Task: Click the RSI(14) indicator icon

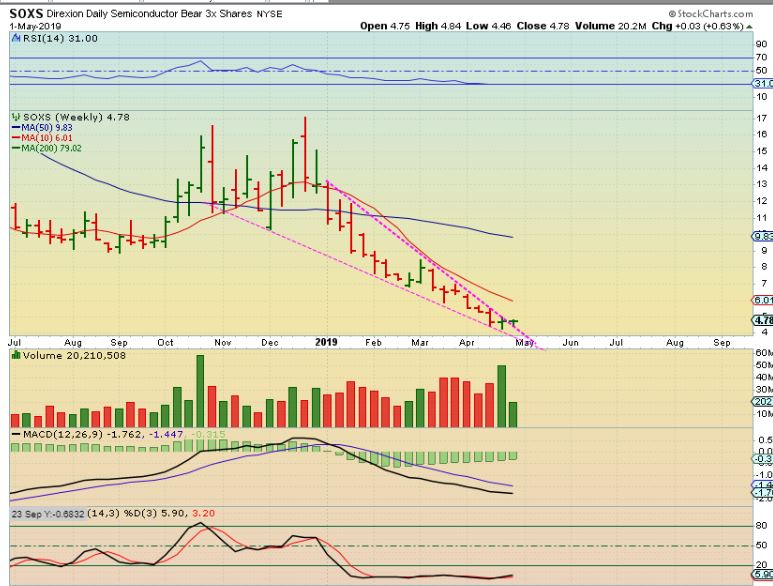Action: [x=16, y=38]
